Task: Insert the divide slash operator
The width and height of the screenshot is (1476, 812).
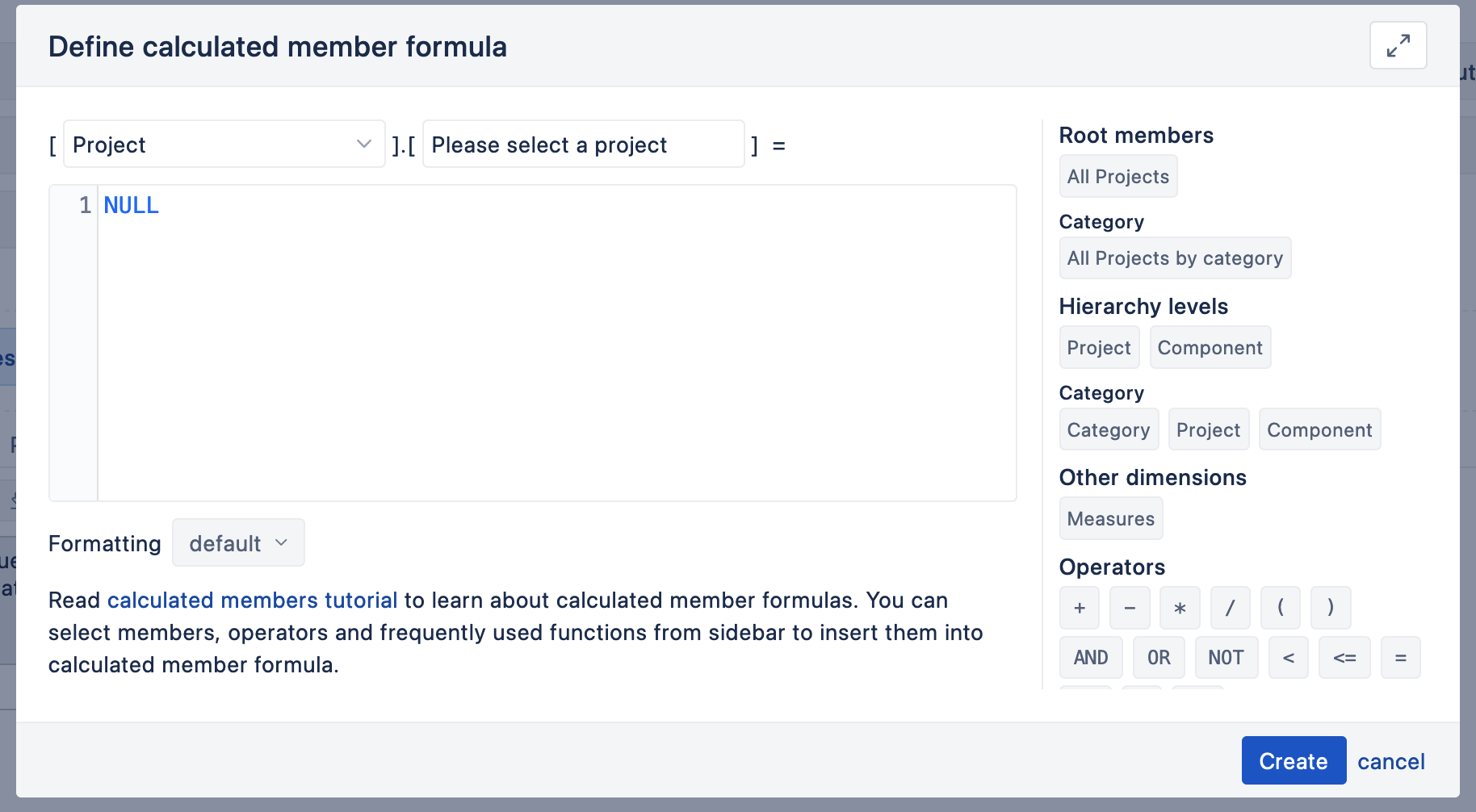Action: click(1230, 608)
